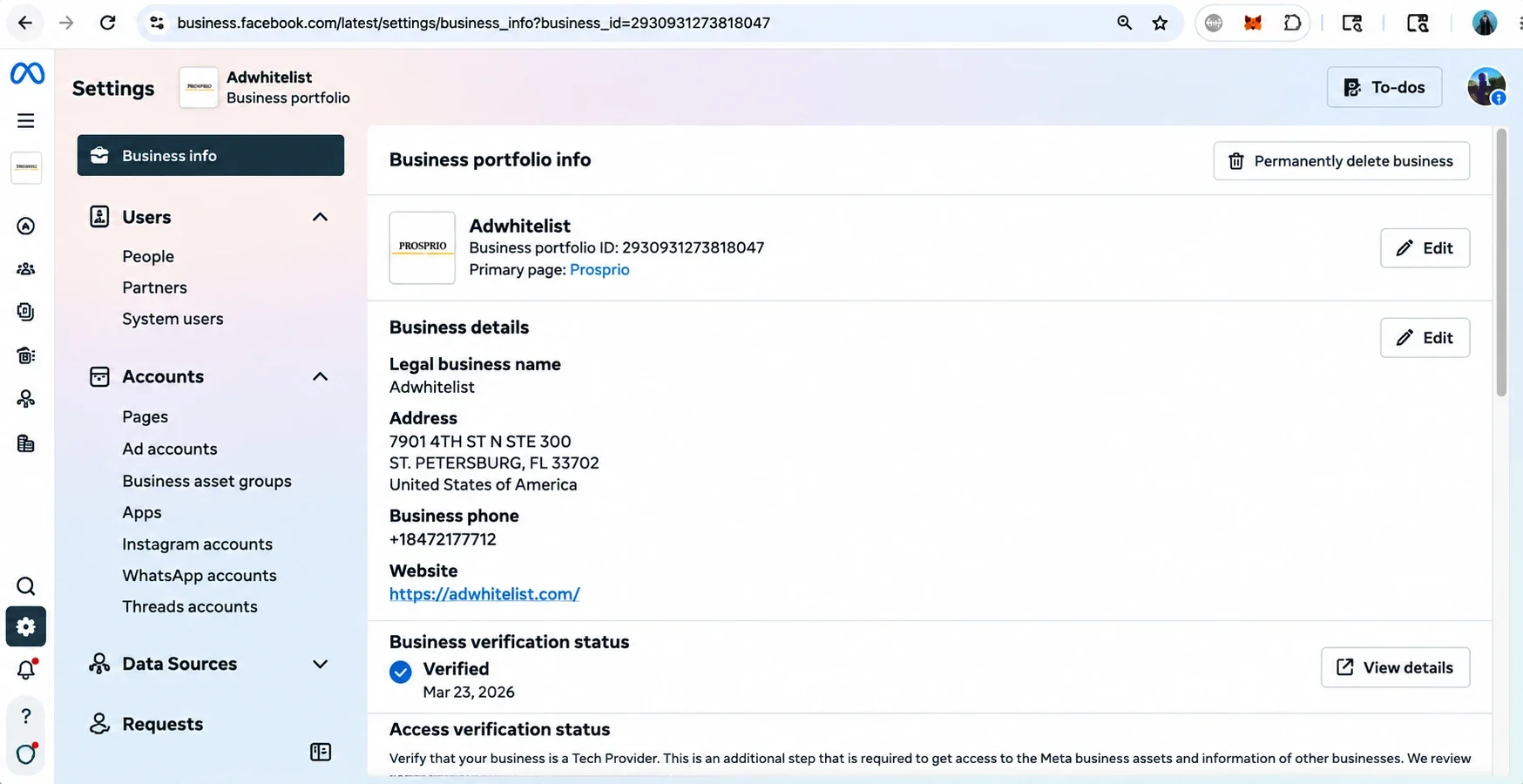This screenshot has width=1523, height=784.
Task: Open the notifications bell
Action: (26, 670)
